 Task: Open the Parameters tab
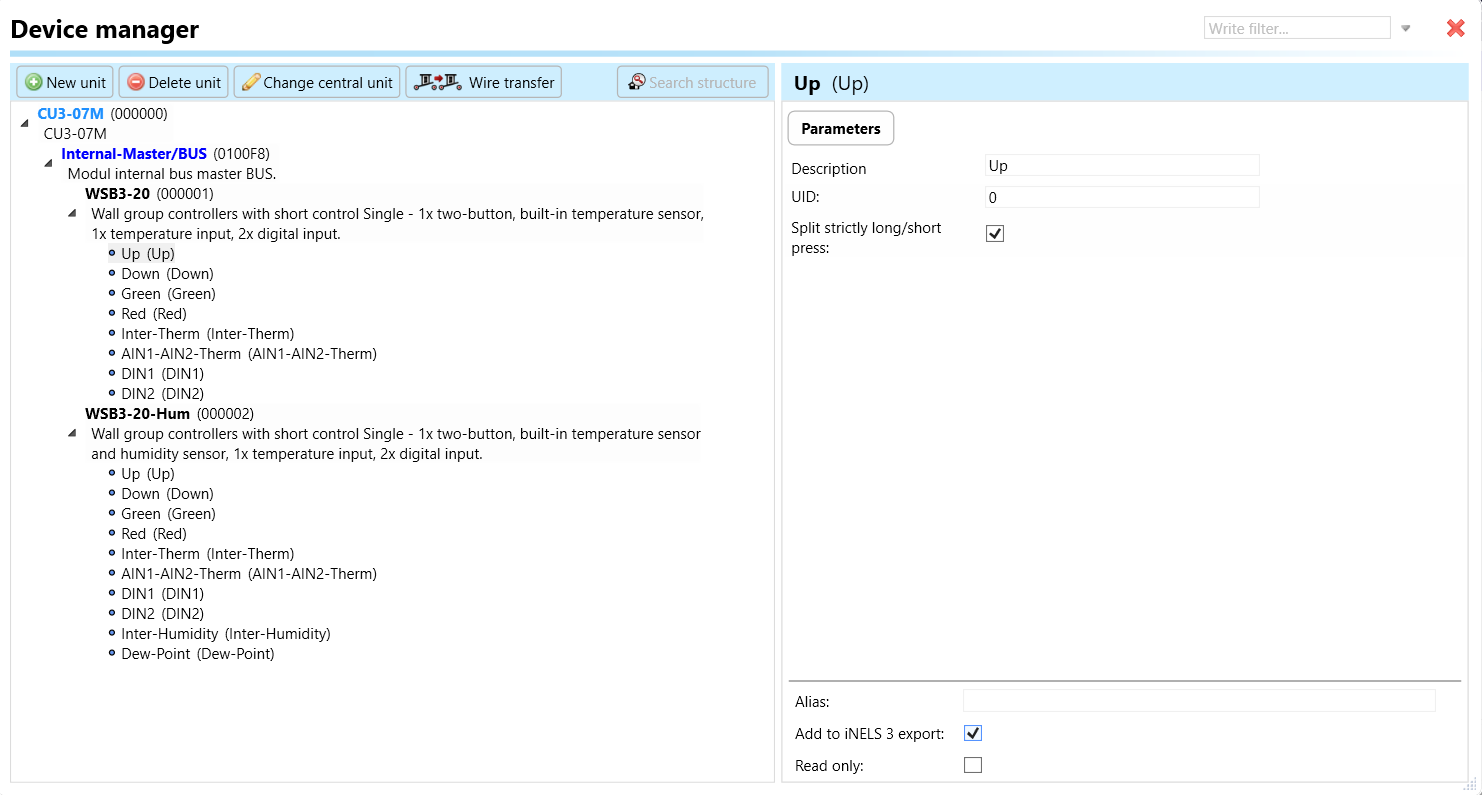(x=840, y=129)
